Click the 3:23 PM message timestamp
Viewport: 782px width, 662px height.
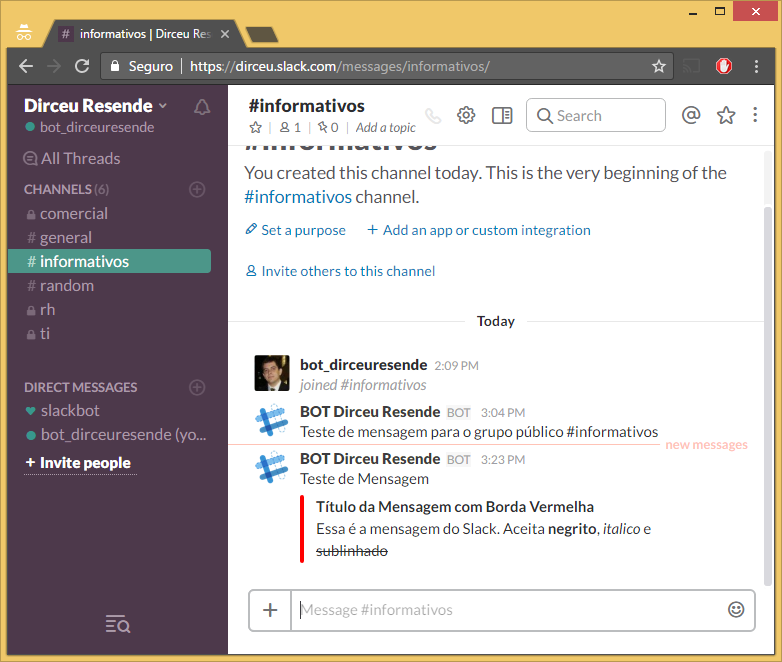tap(503, 459)
